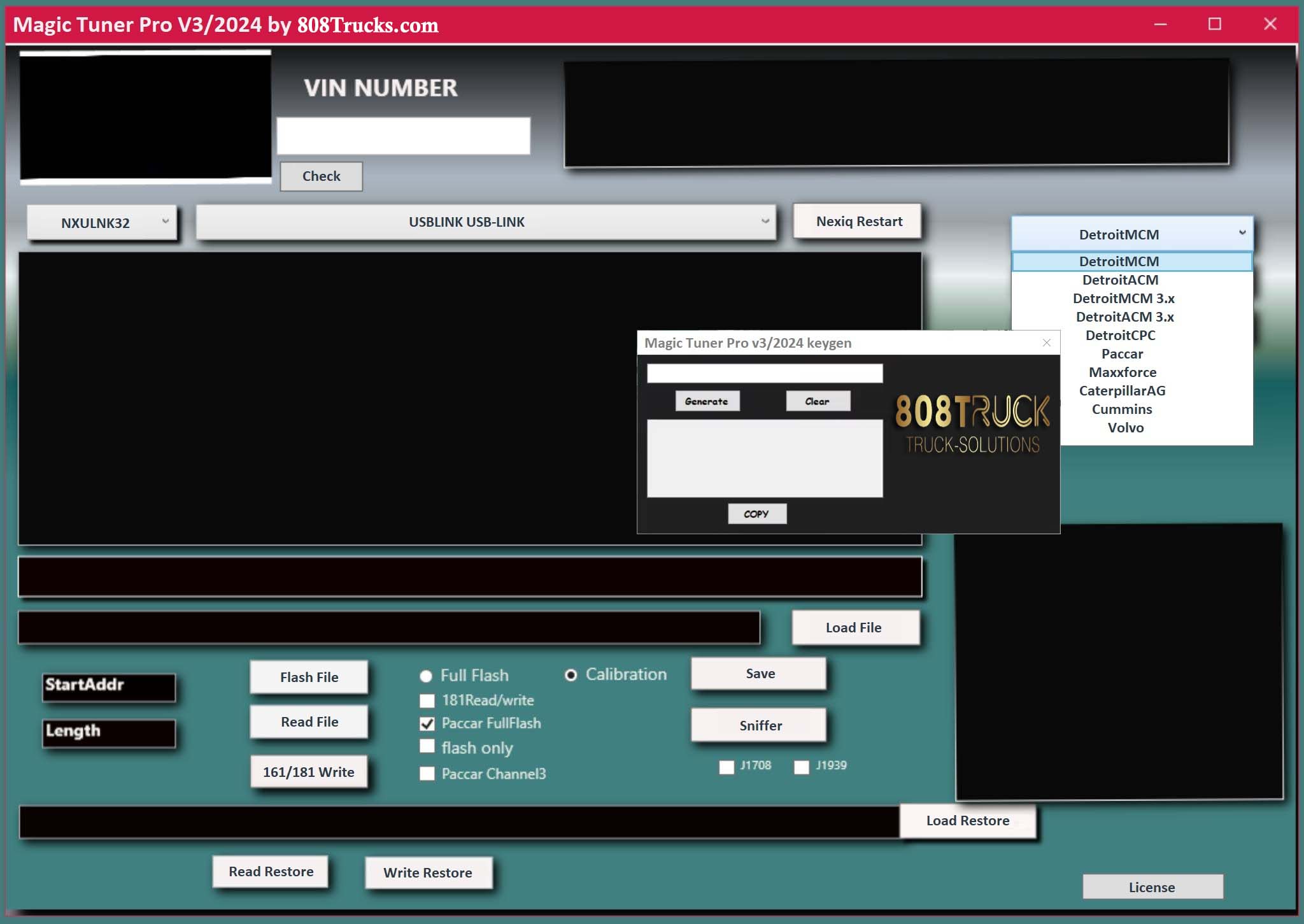Select Cummins from the ECU list
Viewport: 1304px width, 924px height.
tap(1121, 409)
